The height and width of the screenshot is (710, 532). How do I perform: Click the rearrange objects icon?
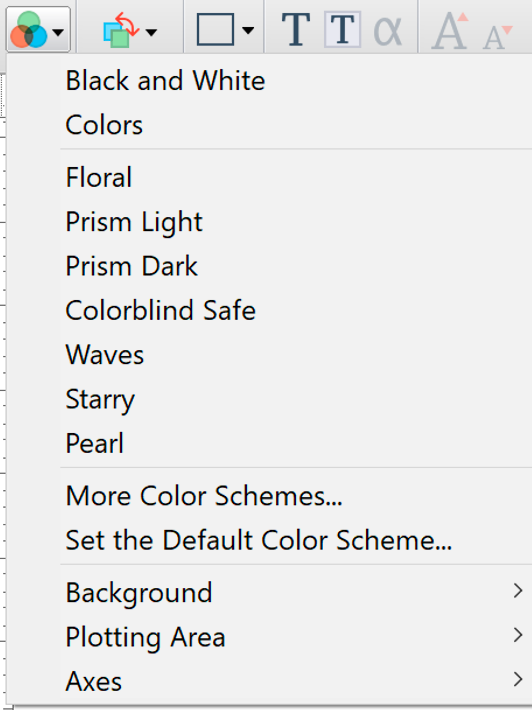point(121,30)
